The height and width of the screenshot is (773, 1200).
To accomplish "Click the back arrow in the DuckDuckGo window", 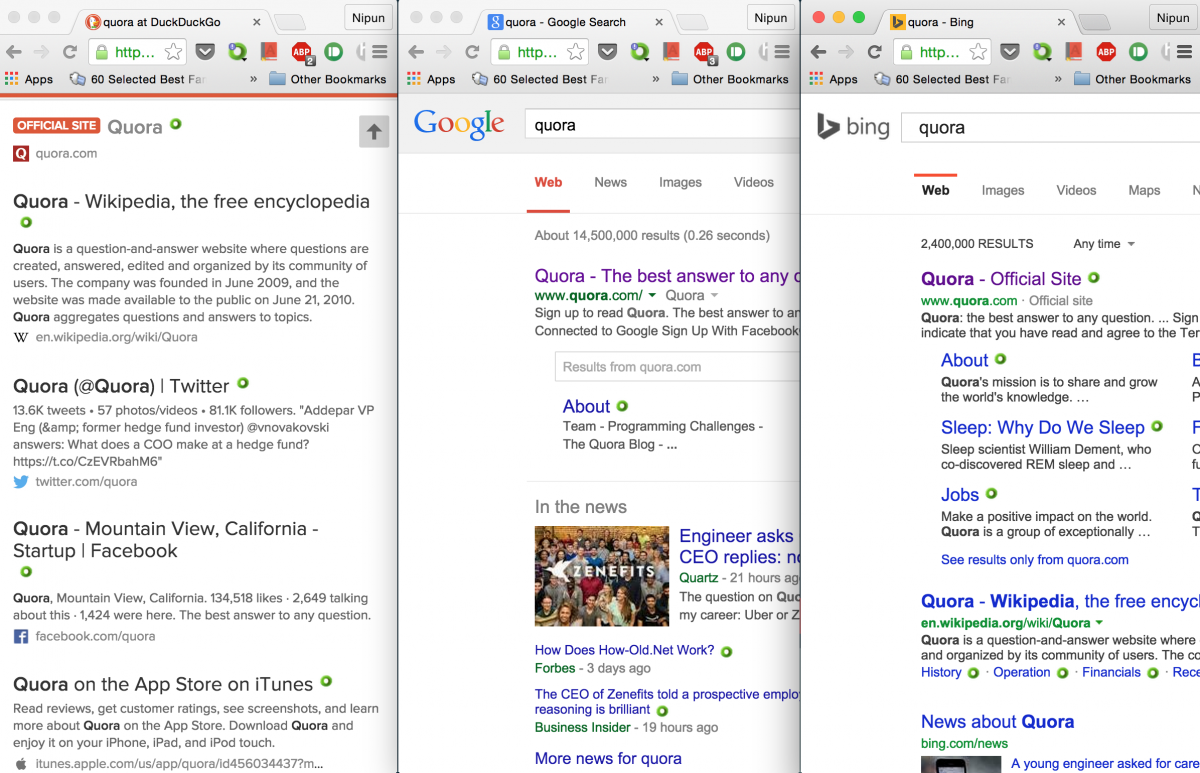I will click(x=15, y=52).
